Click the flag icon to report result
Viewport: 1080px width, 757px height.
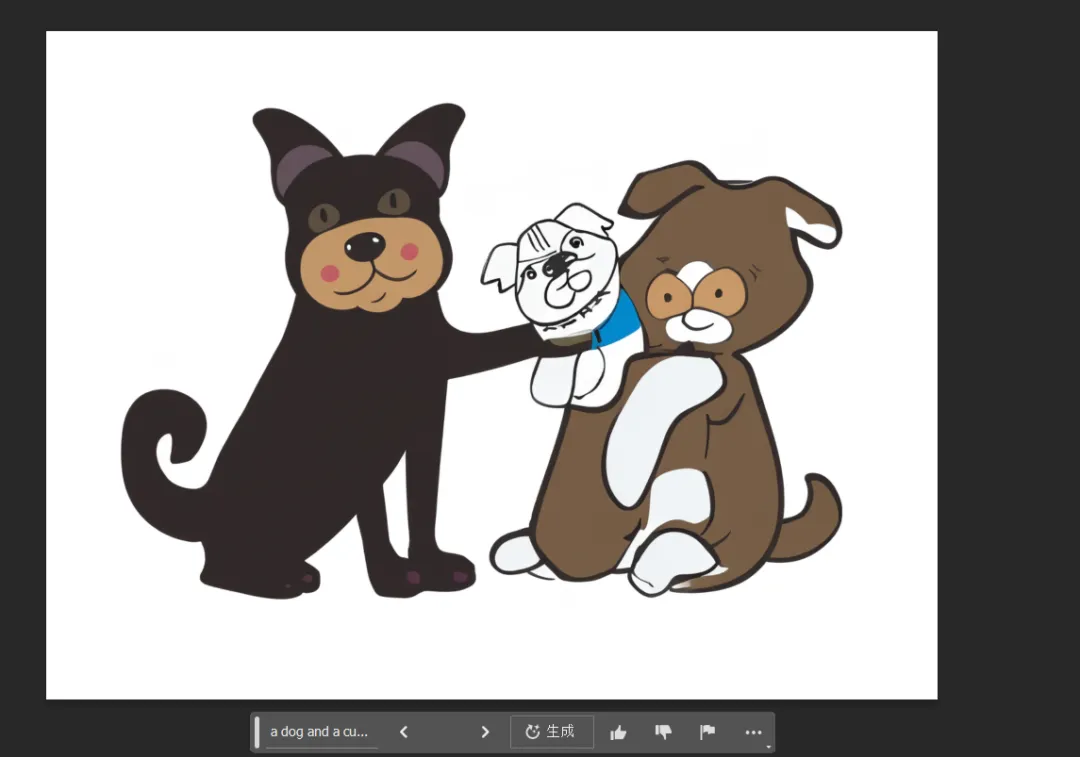707,732
